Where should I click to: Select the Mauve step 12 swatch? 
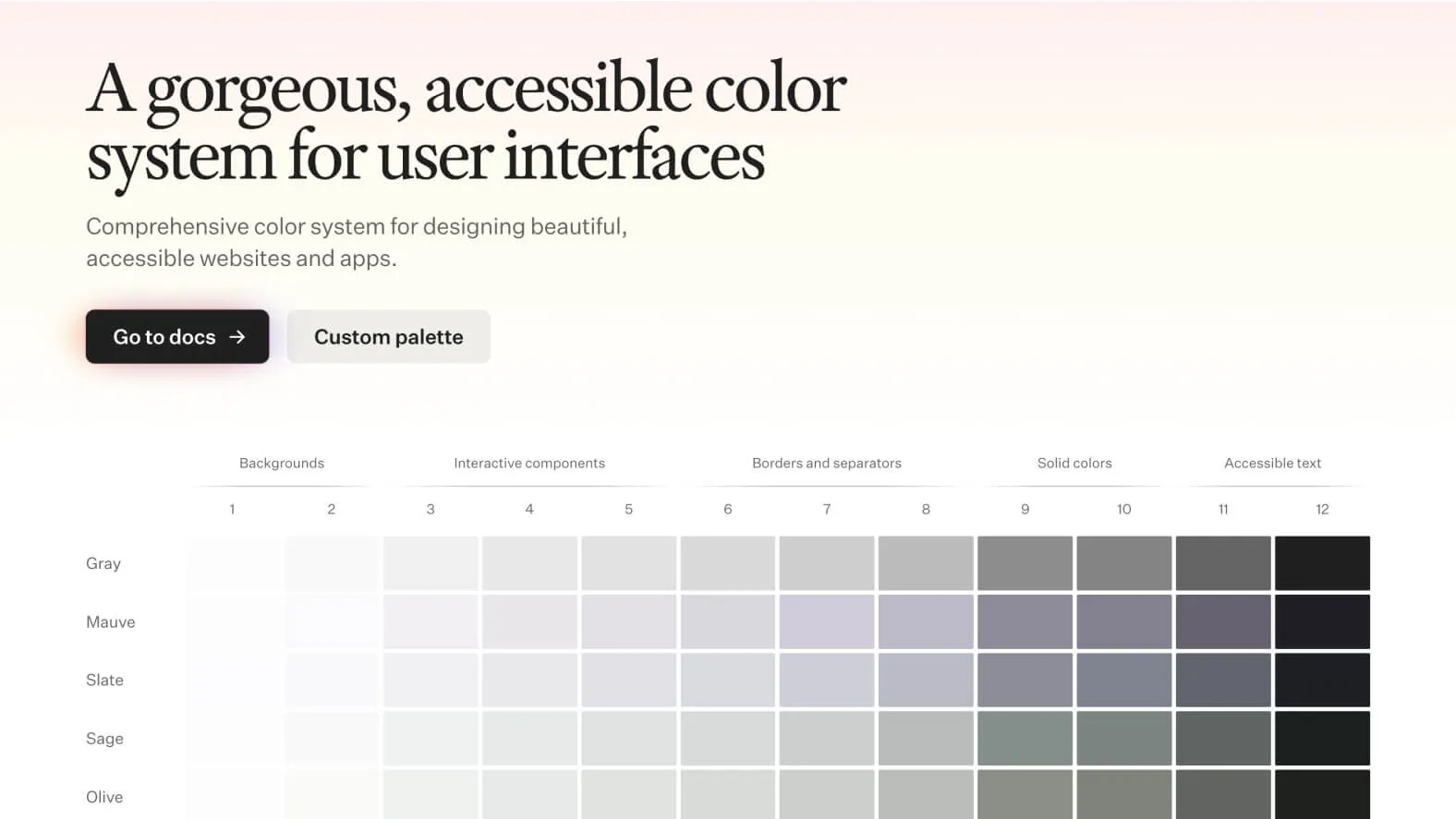1322,621
